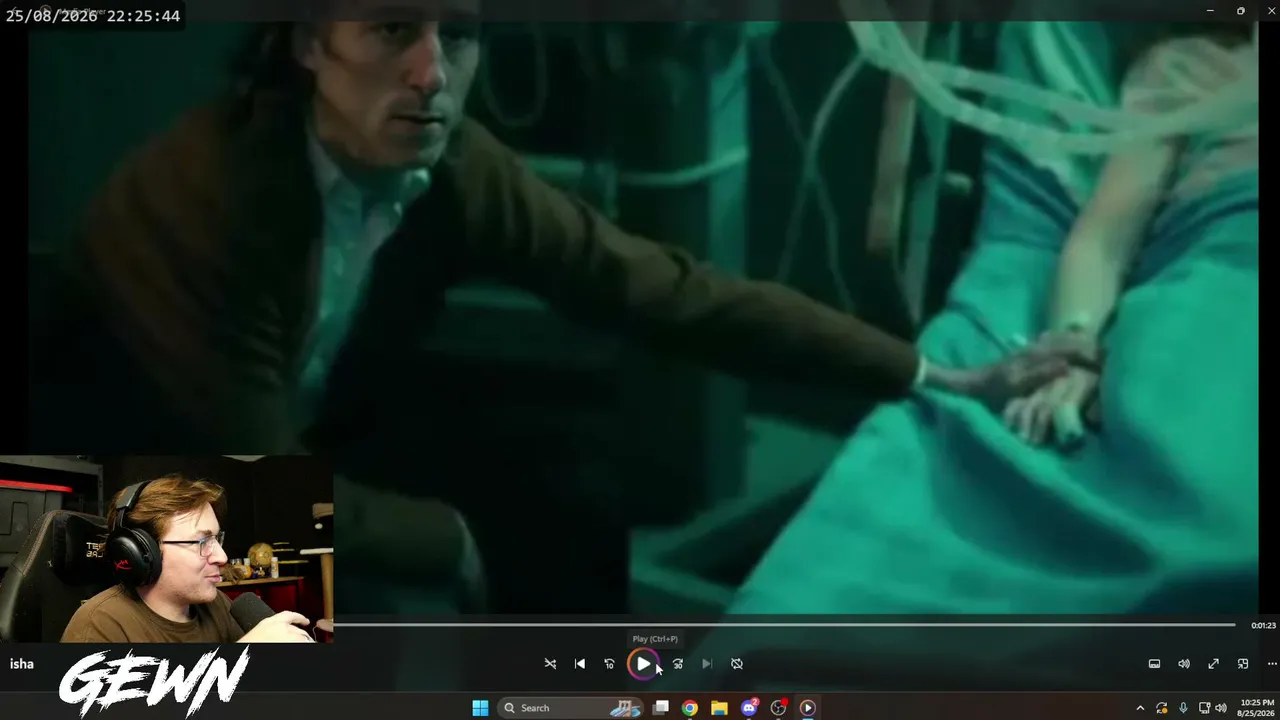
Task: Jump to the next track
Action: (707, 664)
